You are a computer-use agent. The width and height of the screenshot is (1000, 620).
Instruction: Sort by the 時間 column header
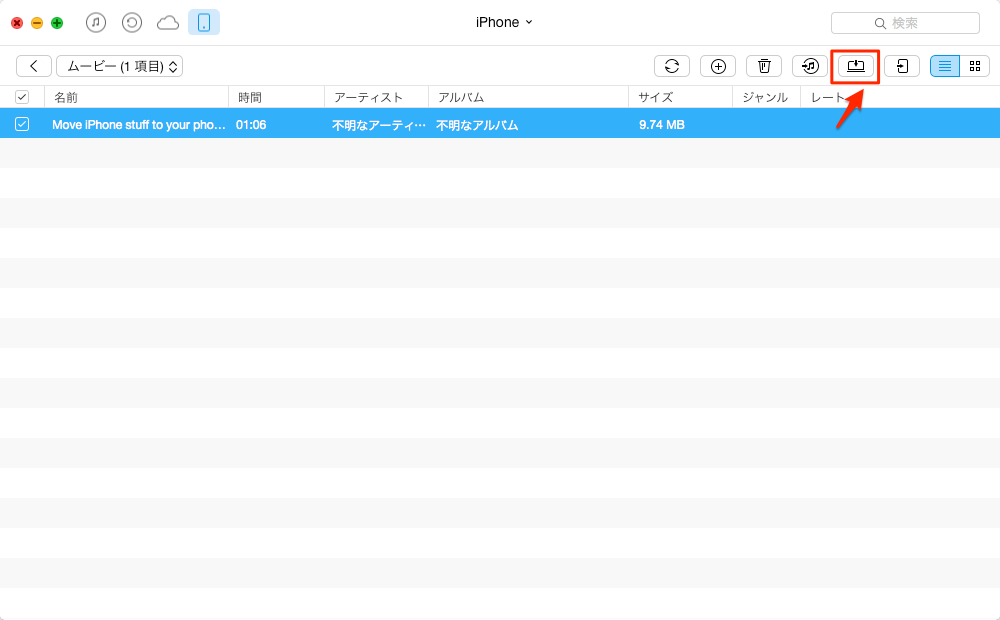[x=277, y=97]
